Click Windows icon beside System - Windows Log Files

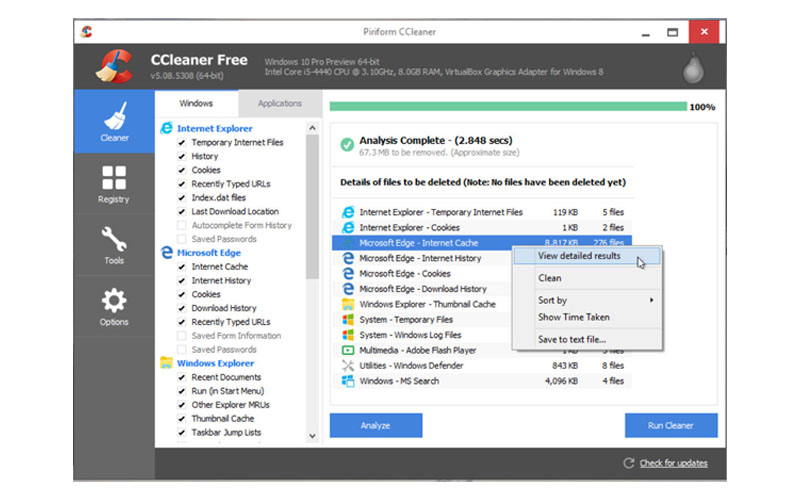348,335
